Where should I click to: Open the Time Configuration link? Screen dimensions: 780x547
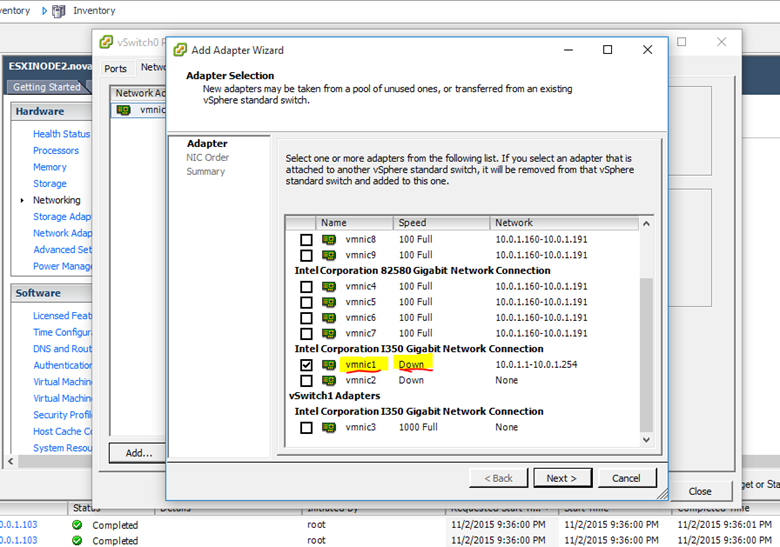coord(62,332)
